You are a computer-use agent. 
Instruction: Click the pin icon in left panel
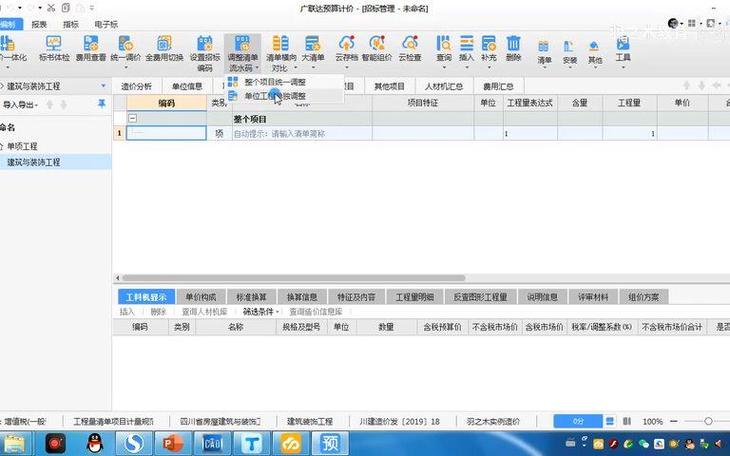pyautogui.click(x=101, y=104)
